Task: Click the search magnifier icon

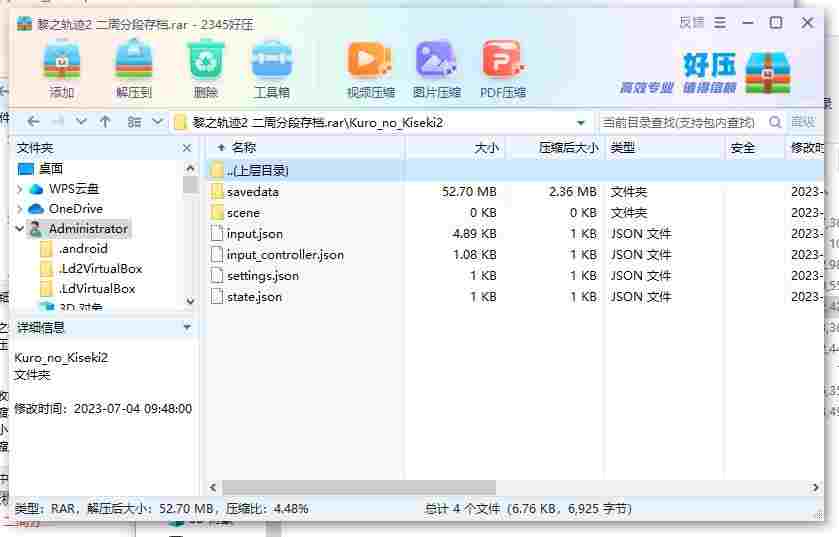Action: (775, 122)
